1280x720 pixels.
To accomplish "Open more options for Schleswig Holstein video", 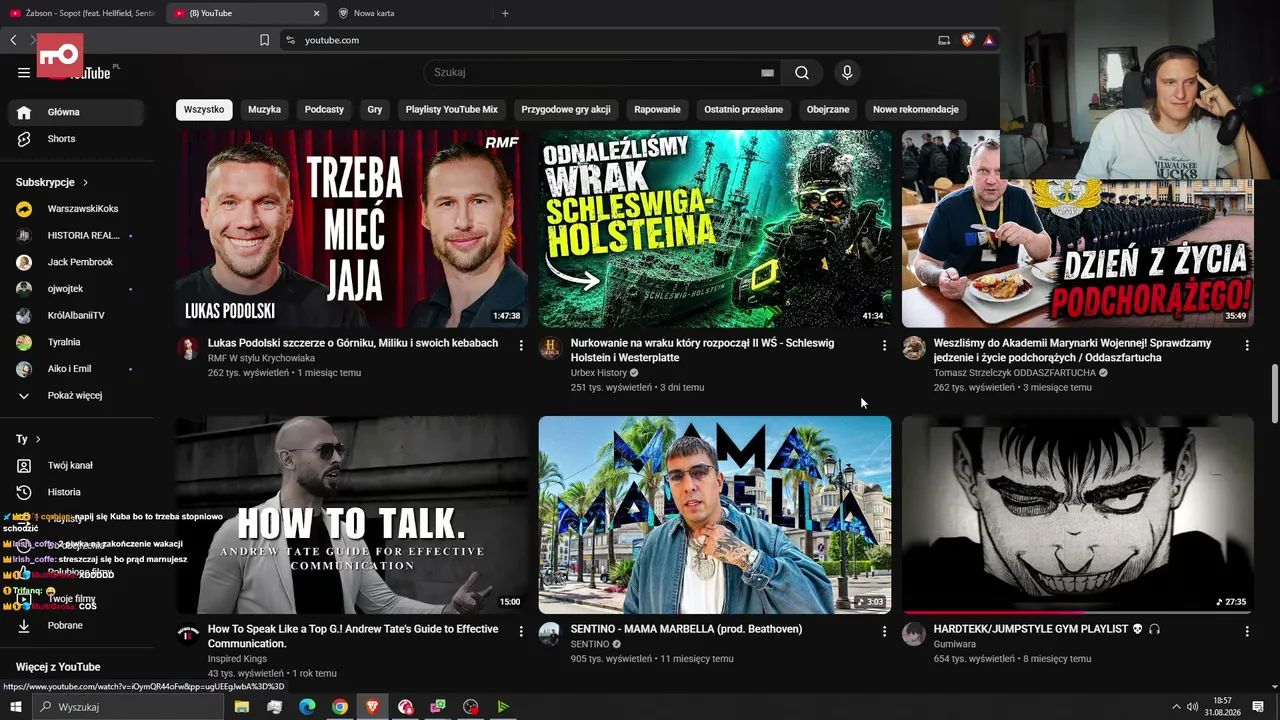I will pos(884,345).
